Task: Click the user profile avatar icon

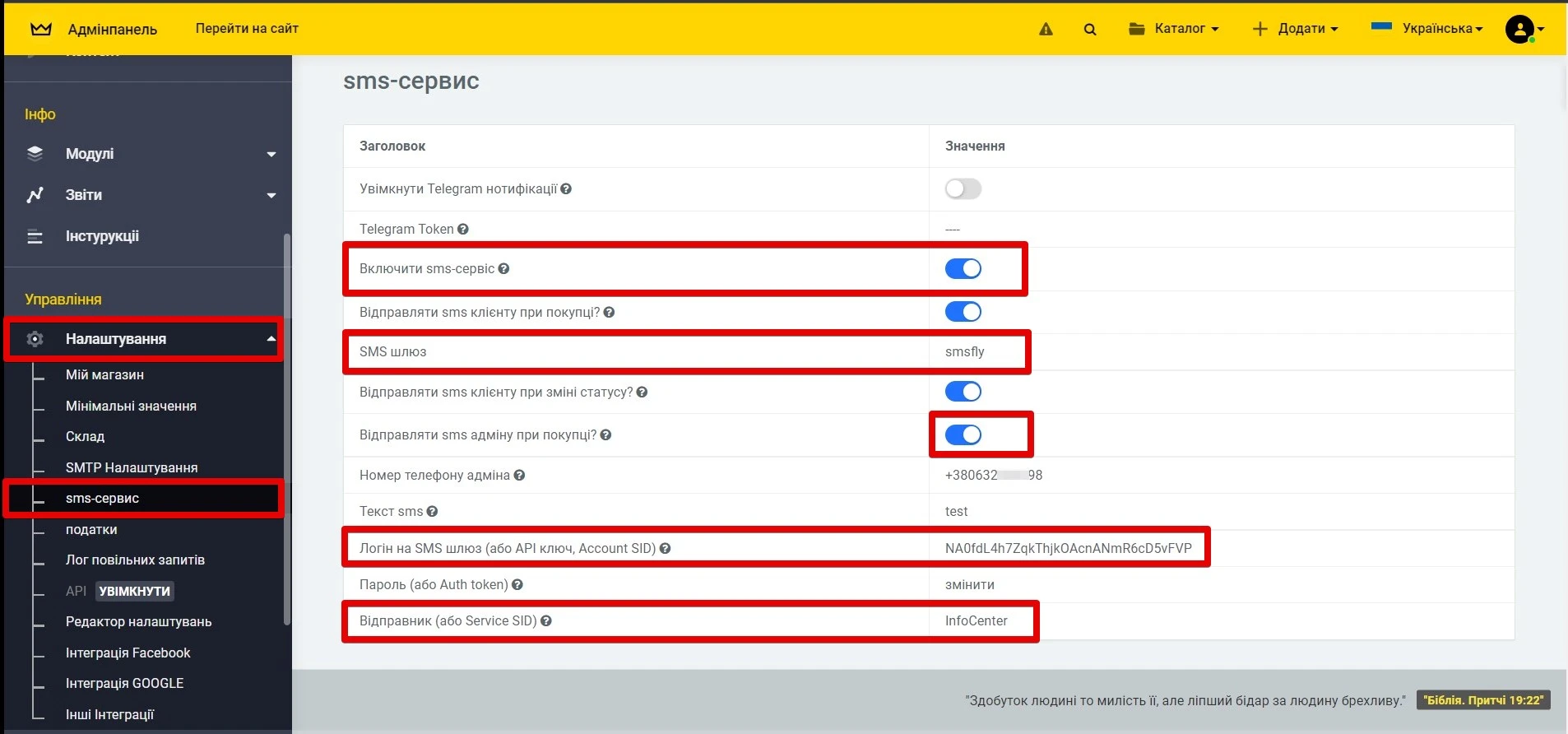Action: point(1519,29)
